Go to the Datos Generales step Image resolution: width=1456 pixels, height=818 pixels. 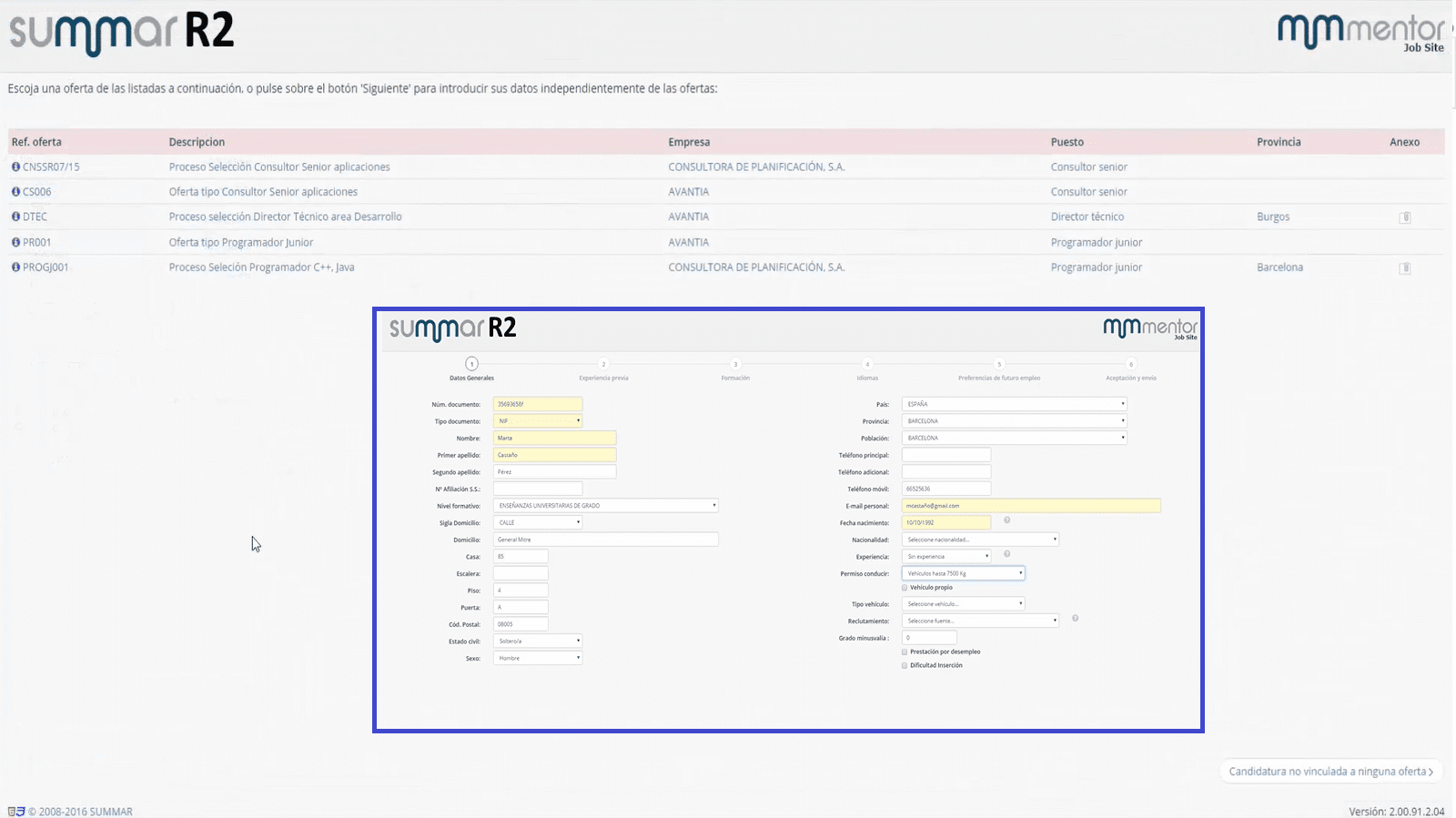click(471, 369)
